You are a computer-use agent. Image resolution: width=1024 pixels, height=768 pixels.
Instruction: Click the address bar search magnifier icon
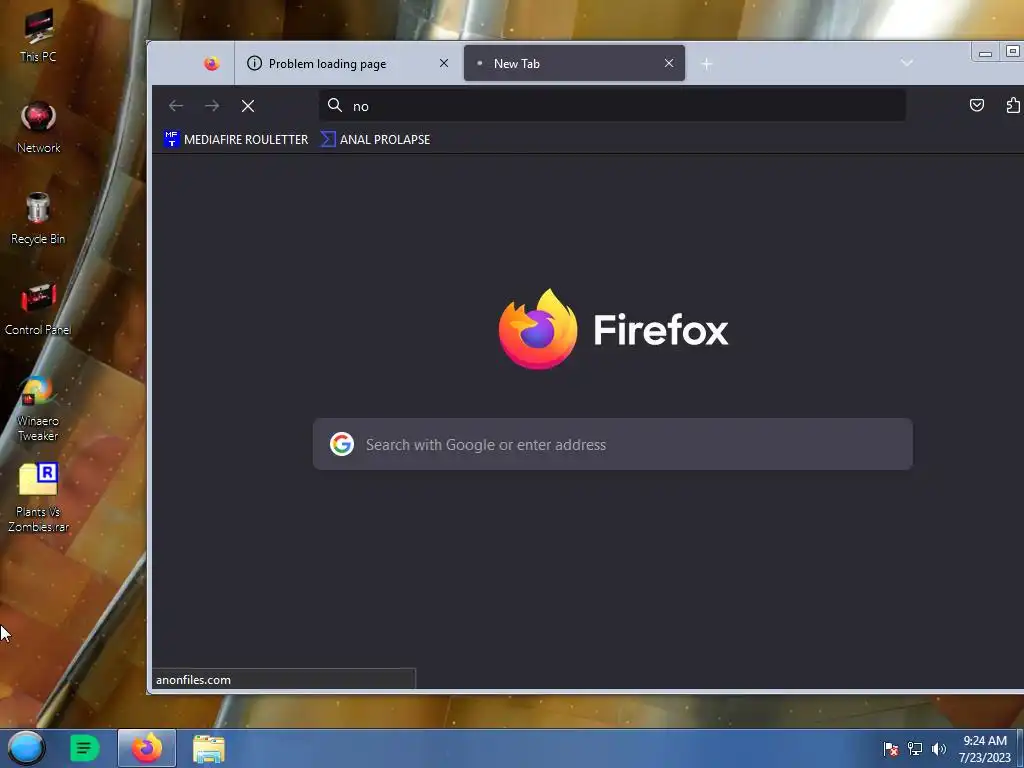(x=335, y=105)
